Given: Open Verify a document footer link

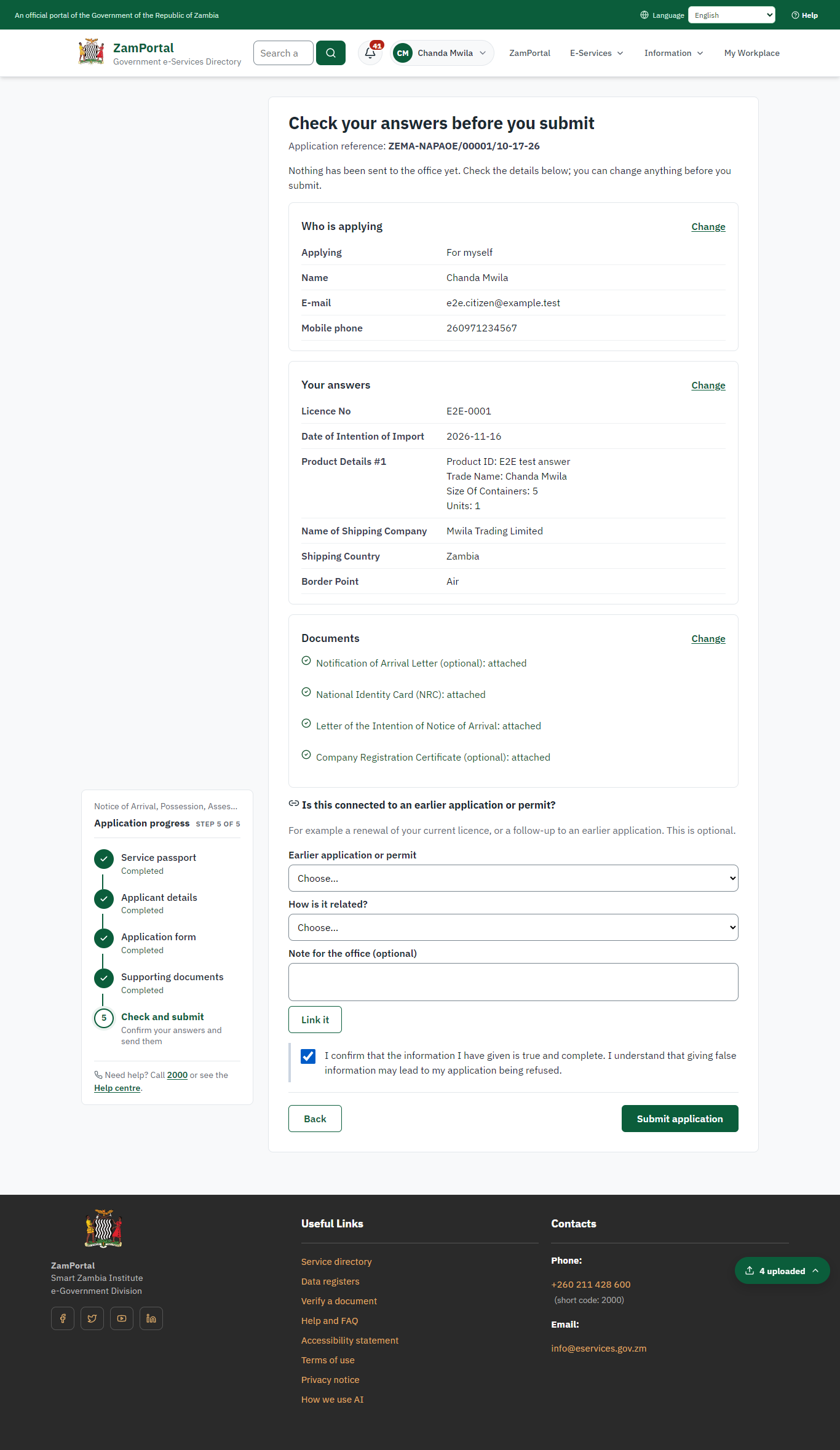Looking at the screenshot, I should (x=339, y=1301).
